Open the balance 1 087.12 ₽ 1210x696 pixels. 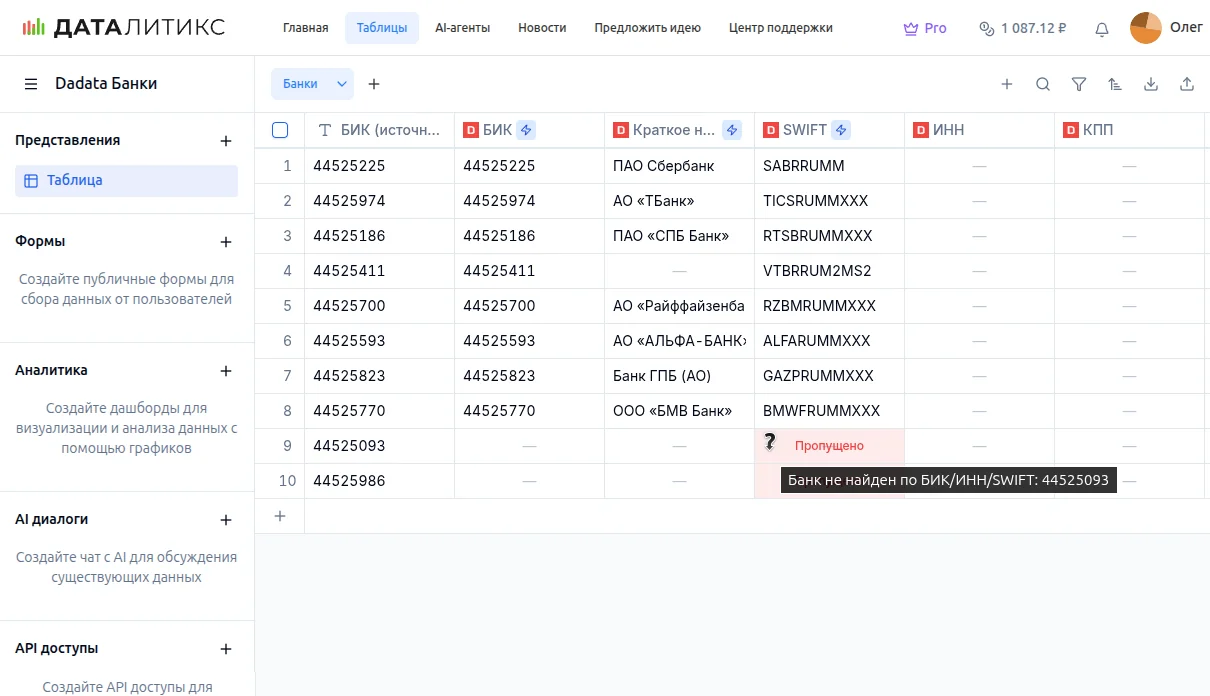point(1022,28)
